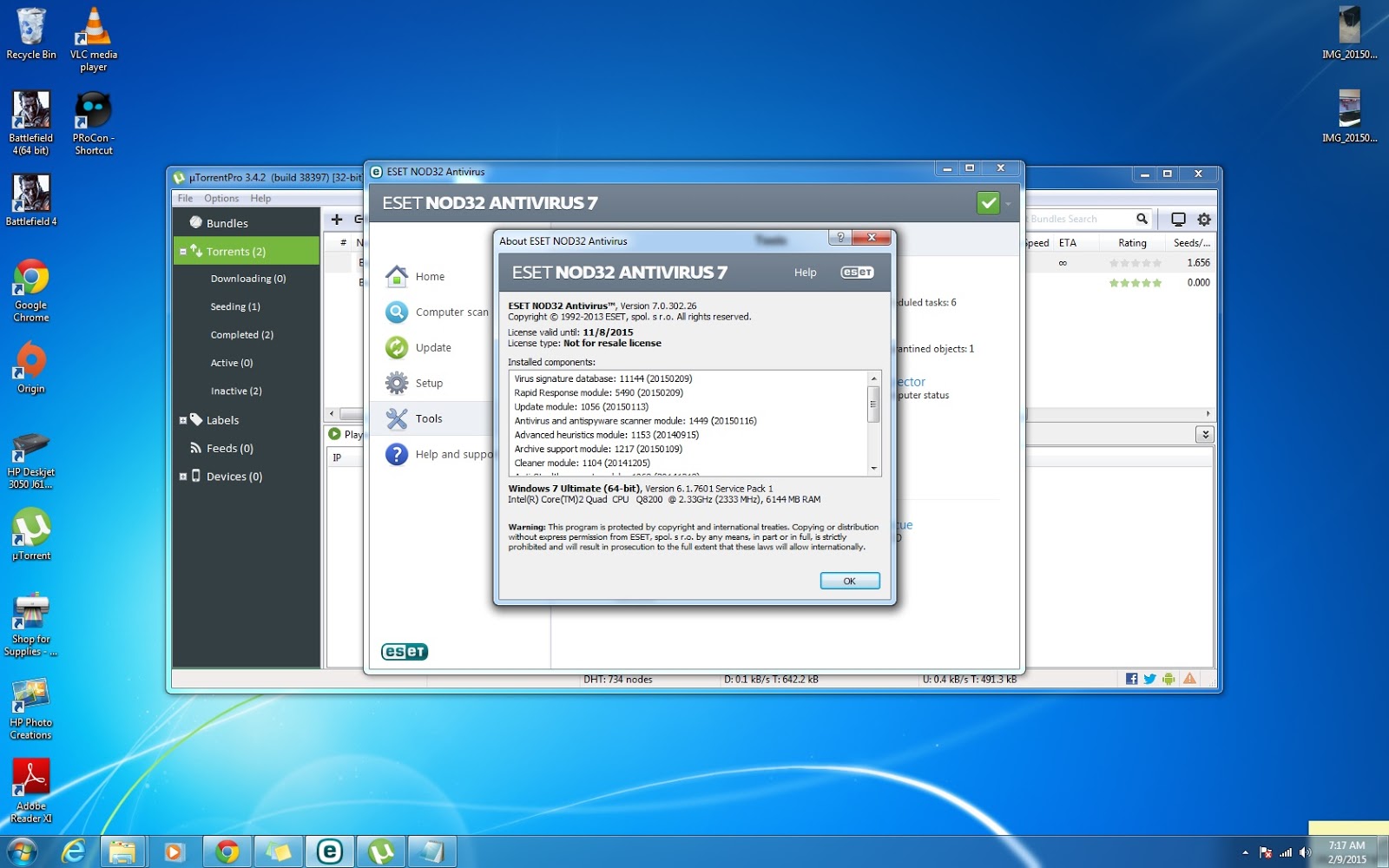Image resolution: width=1389 pixels, height=868 pixels.
Task: Click the About dialog question mark button
Action: [x=839, y=237]
